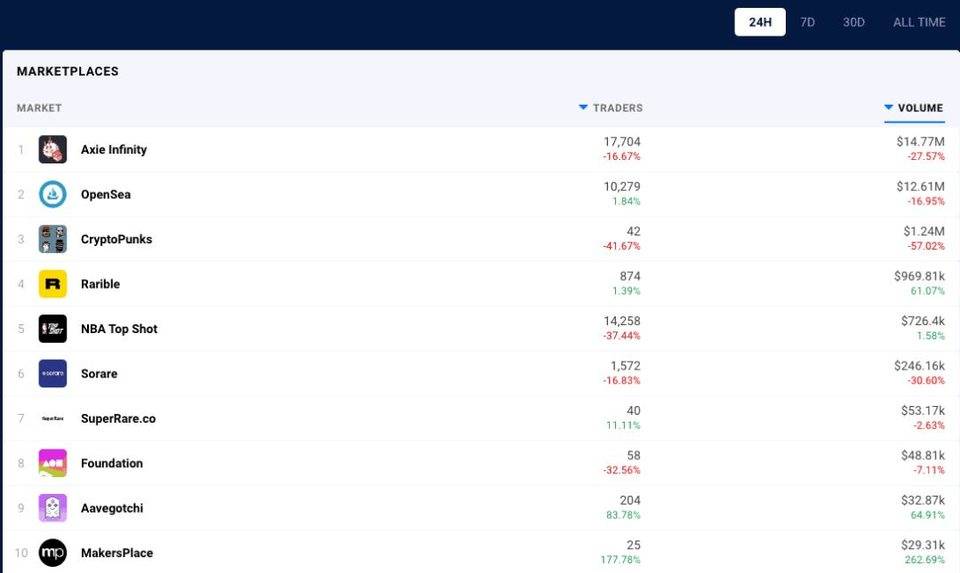The image size is (960, 573).
Task: Click the -27.57% volume change value
Action: tap(926, 156)
